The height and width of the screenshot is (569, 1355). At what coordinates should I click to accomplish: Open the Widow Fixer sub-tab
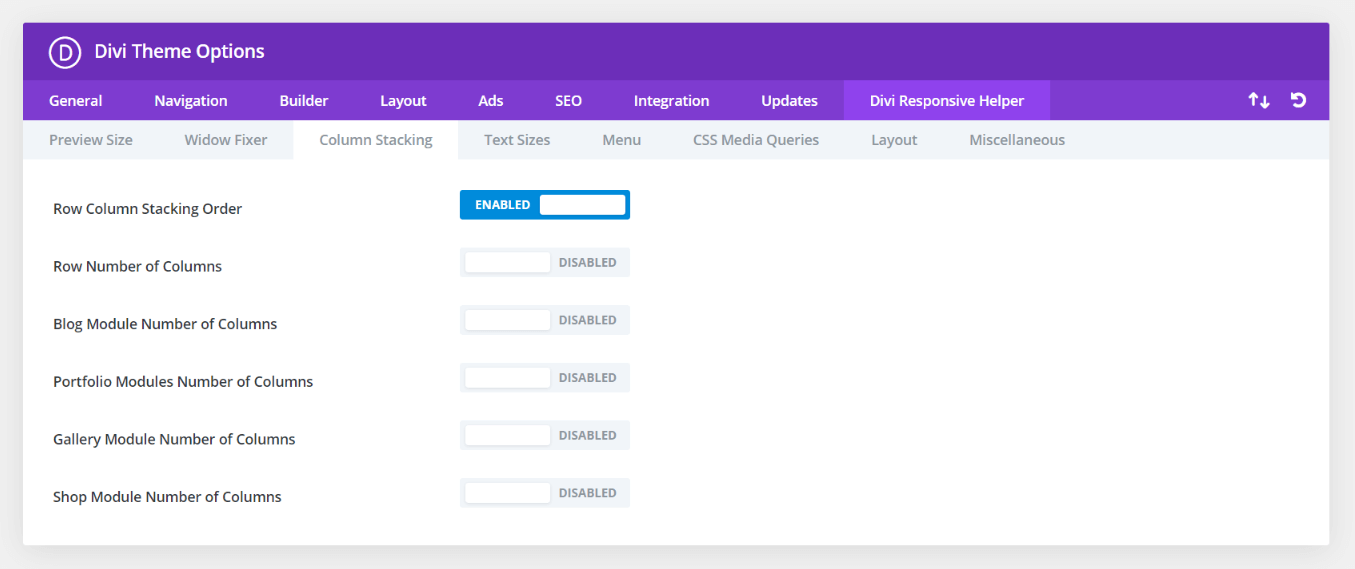point(226,140)
